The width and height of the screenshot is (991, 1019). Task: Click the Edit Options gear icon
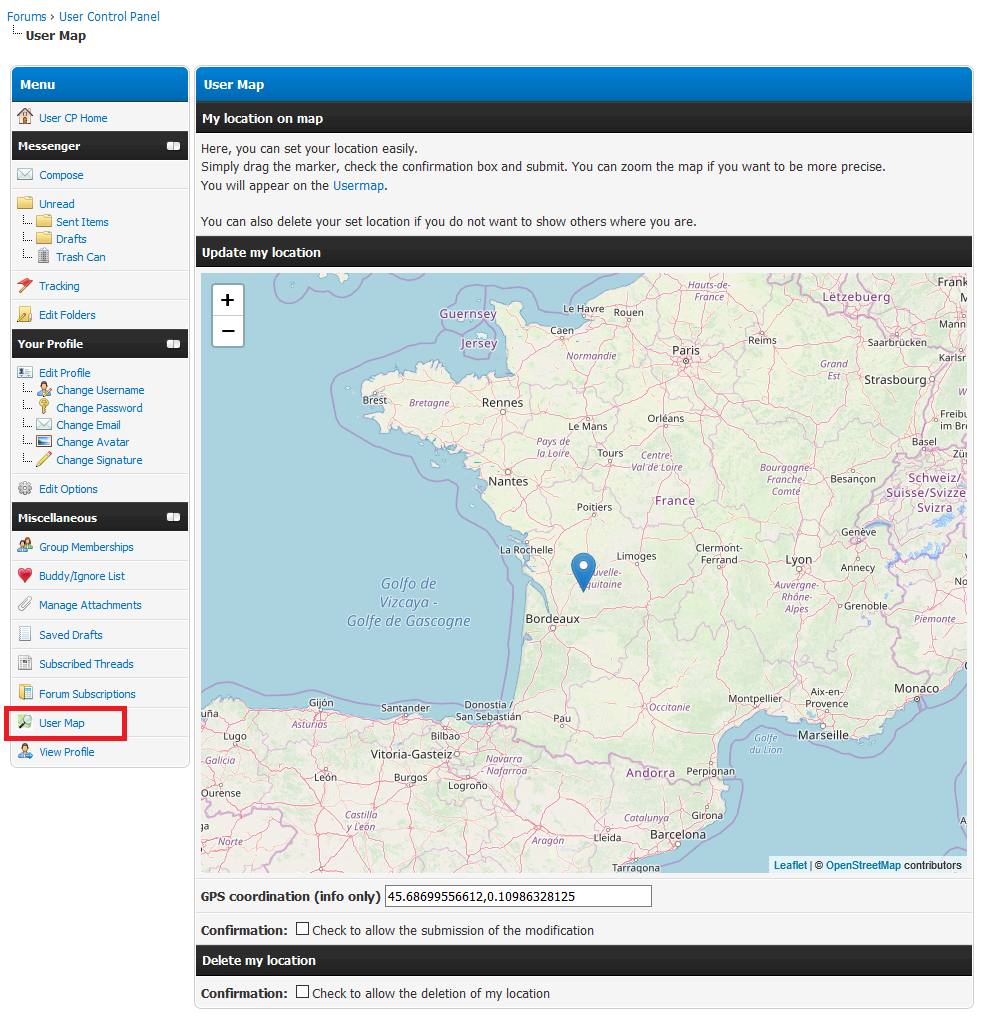point(25,489)
